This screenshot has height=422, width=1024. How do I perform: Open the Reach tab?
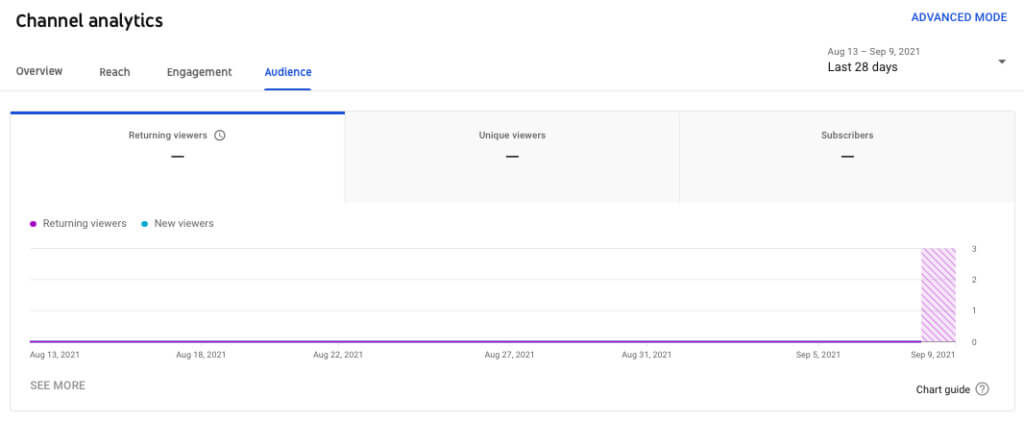click(x=115, y=72)
